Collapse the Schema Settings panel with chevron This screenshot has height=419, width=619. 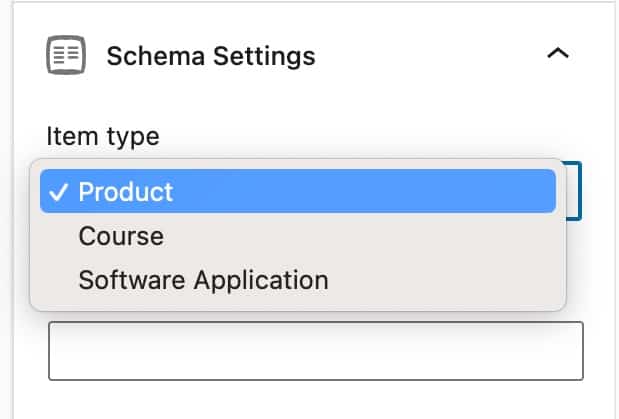pos(558,53)
